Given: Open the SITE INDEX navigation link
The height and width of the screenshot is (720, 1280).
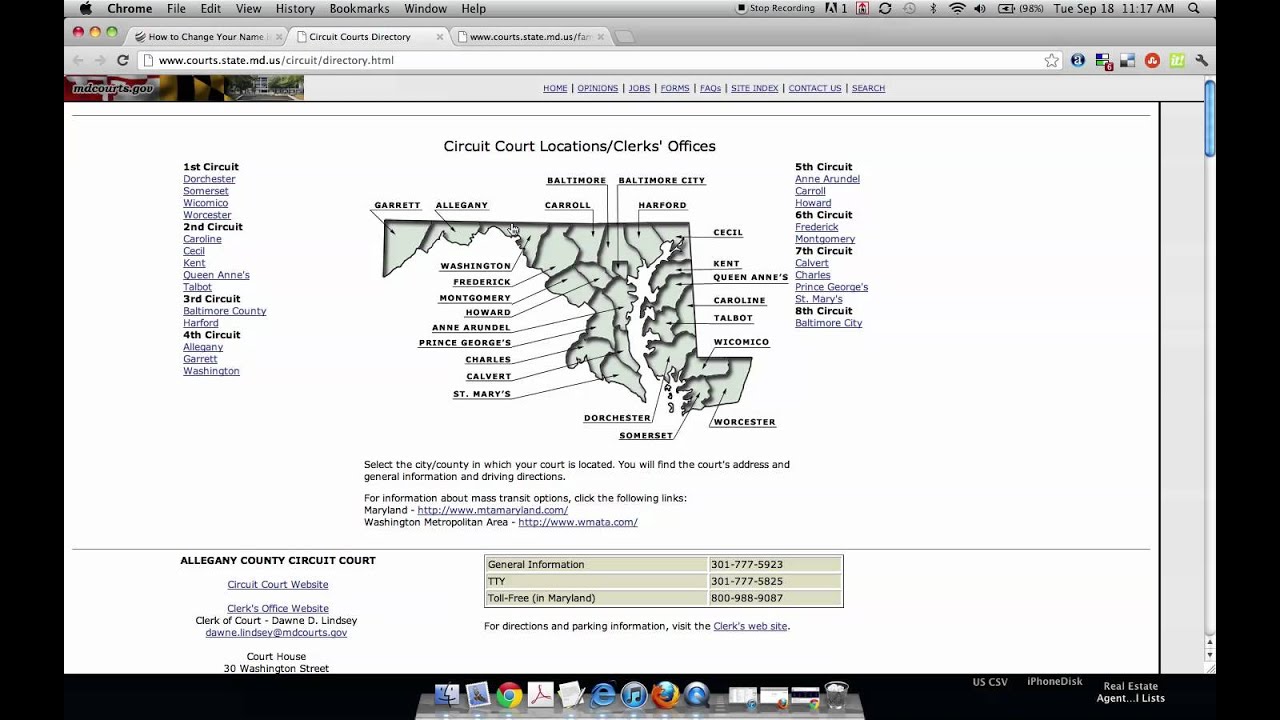Looking at the screenshot, I should tap(754, 88).
